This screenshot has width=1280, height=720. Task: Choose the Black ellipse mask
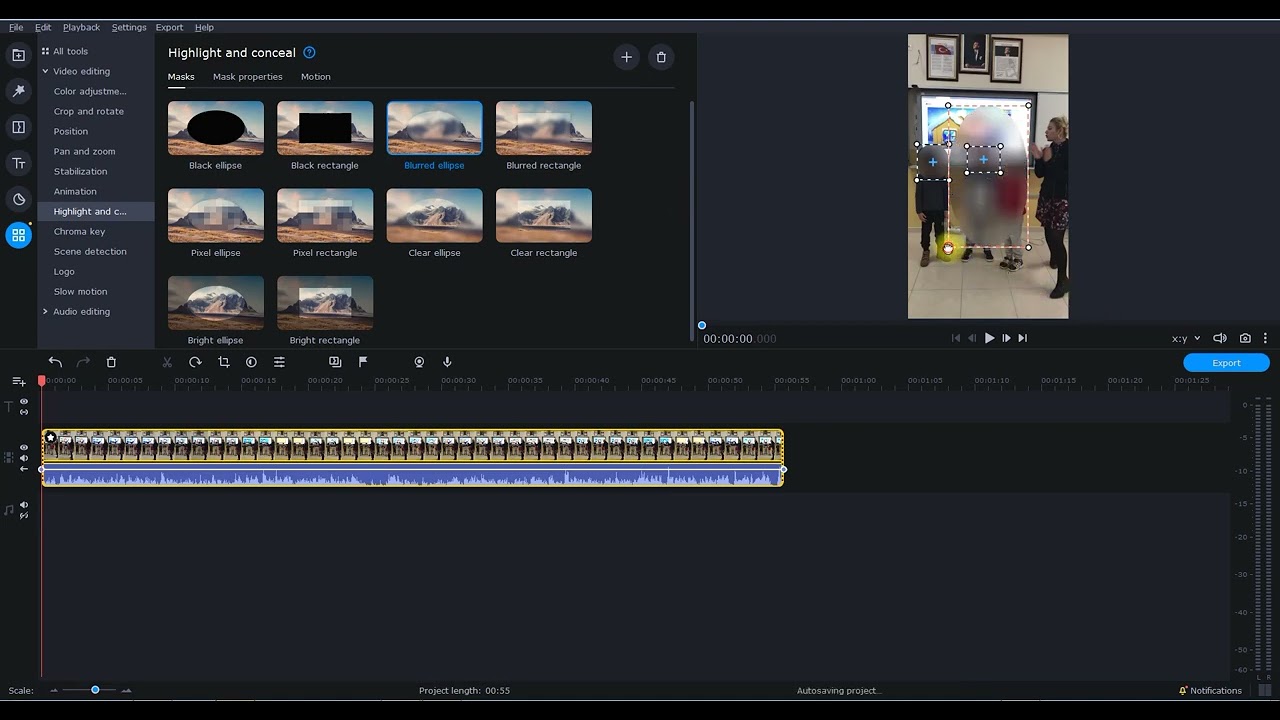click(216, 136)
